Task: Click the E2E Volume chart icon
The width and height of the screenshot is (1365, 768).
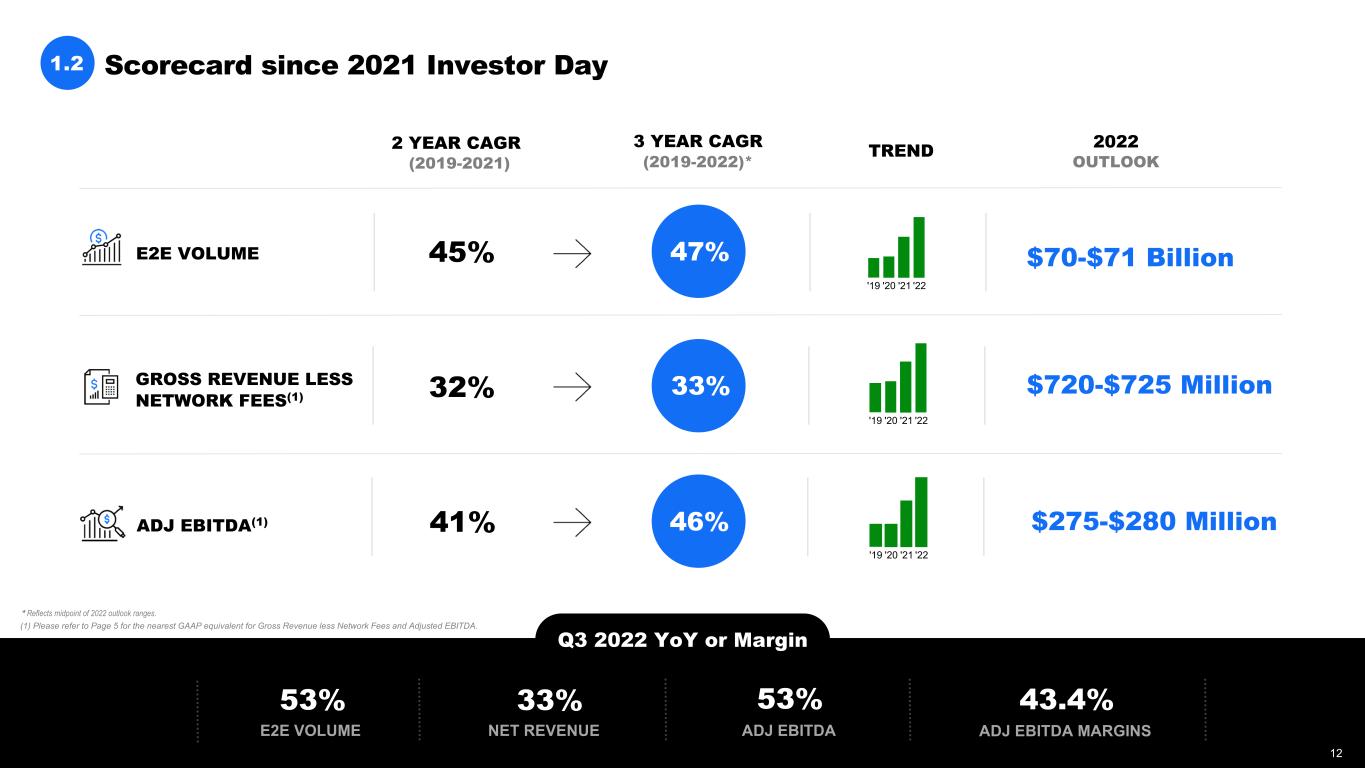Action: click(x=101, y=247)
